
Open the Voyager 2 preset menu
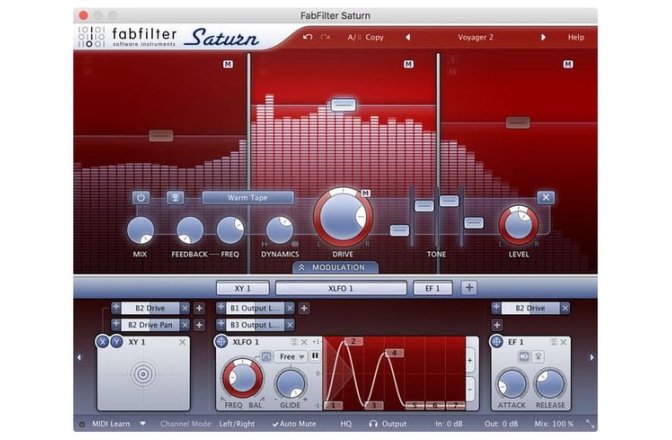pos(475,37)
